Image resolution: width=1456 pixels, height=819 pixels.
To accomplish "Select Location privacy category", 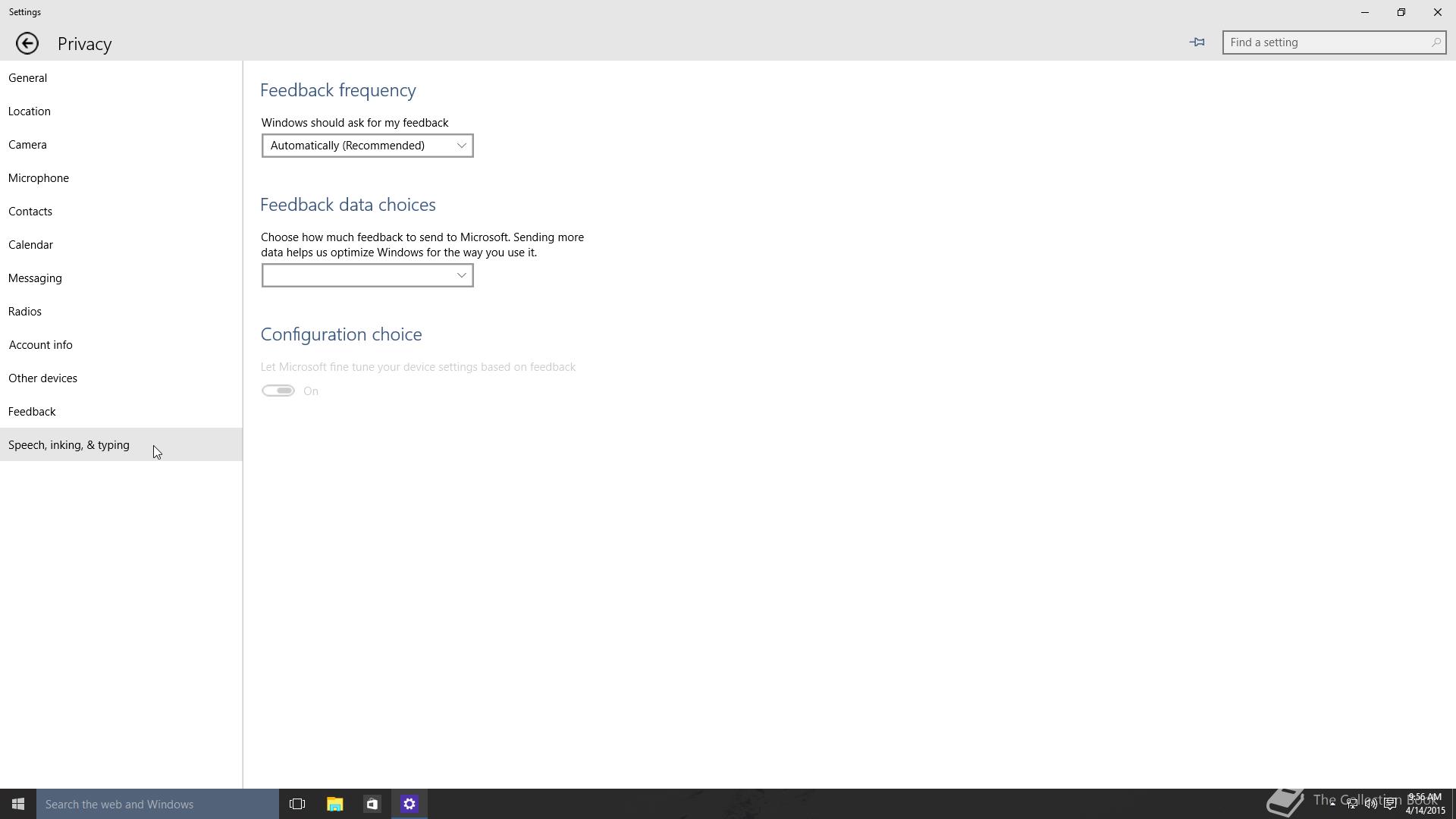I will [121, 111].
